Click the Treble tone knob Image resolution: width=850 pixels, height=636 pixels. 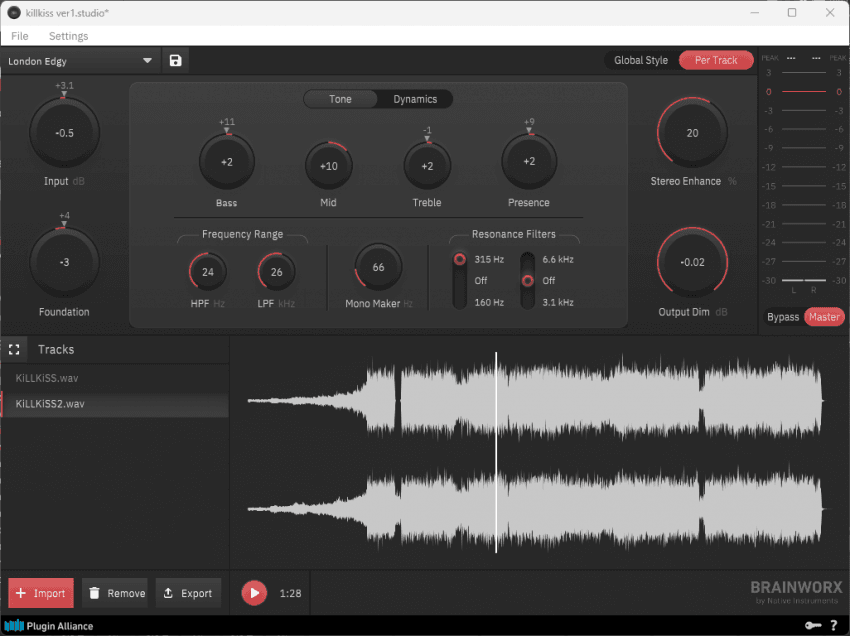coord(427,166)
